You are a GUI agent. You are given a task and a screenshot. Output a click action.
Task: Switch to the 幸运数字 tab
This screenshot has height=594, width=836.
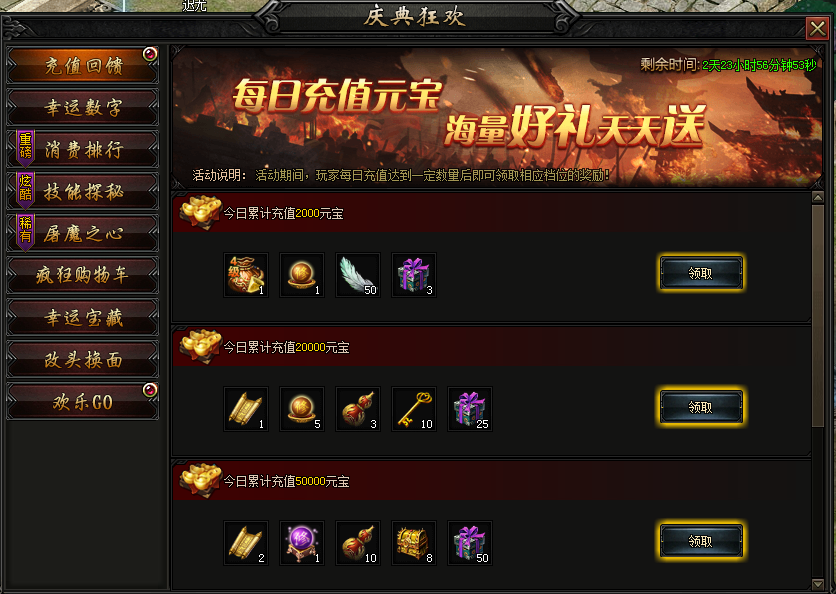[83, 108]
